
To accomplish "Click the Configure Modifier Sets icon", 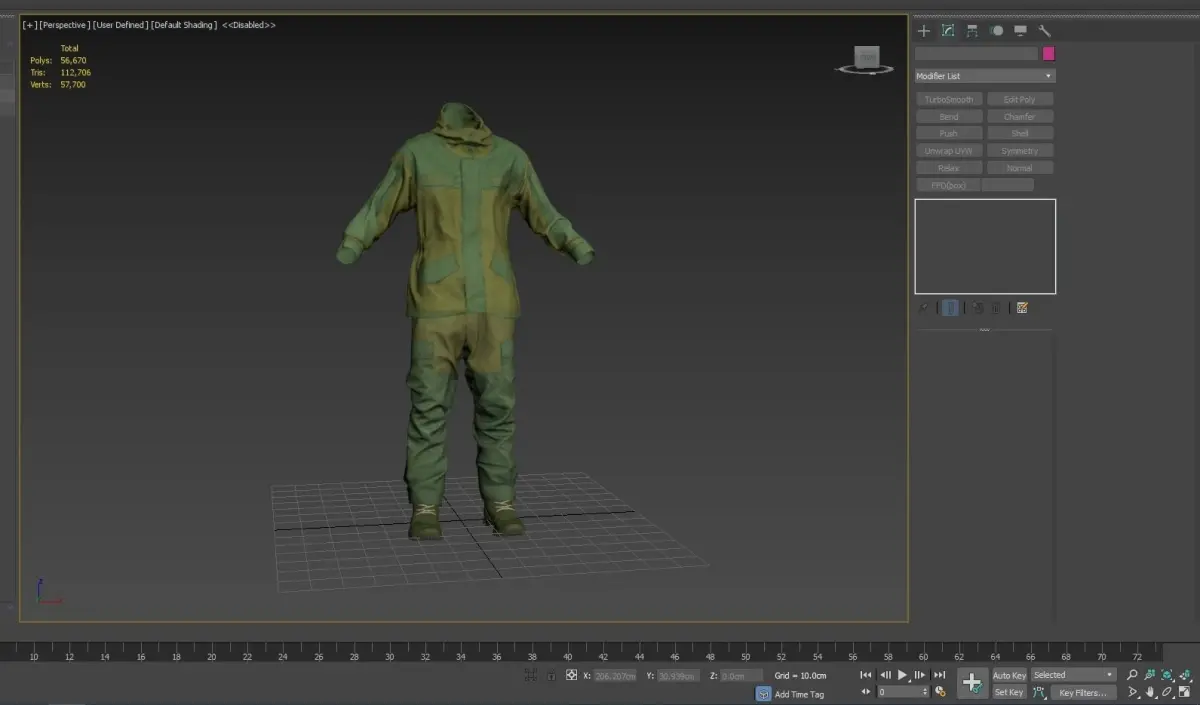I will [x=1022, y=308].
